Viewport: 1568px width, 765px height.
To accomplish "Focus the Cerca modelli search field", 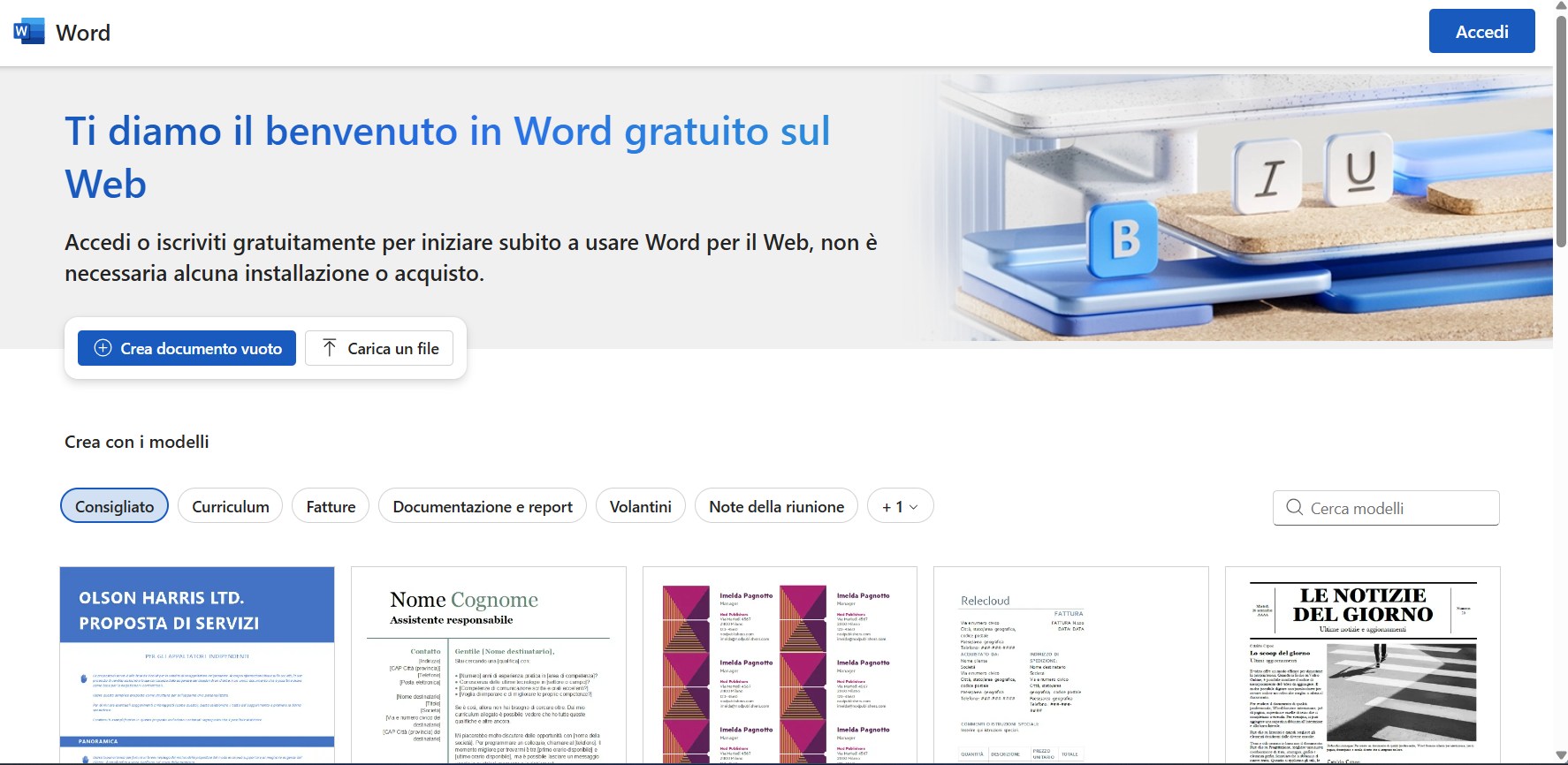I will pos(1386,508).
